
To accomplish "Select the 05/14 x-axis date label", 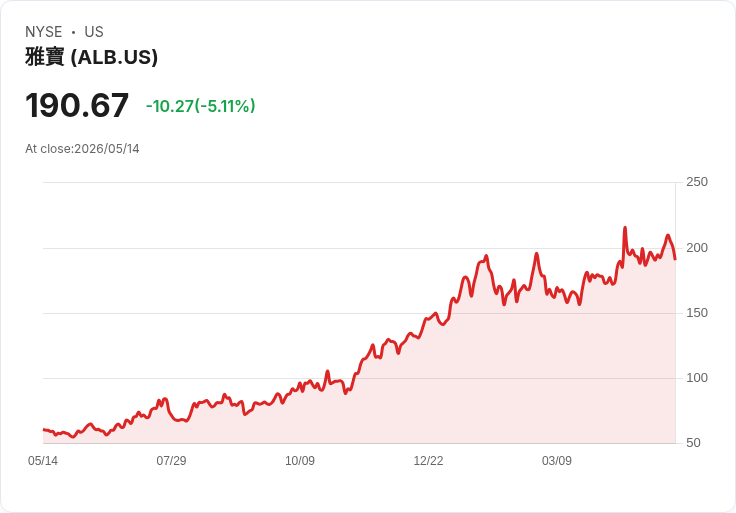I will (43, 460).
